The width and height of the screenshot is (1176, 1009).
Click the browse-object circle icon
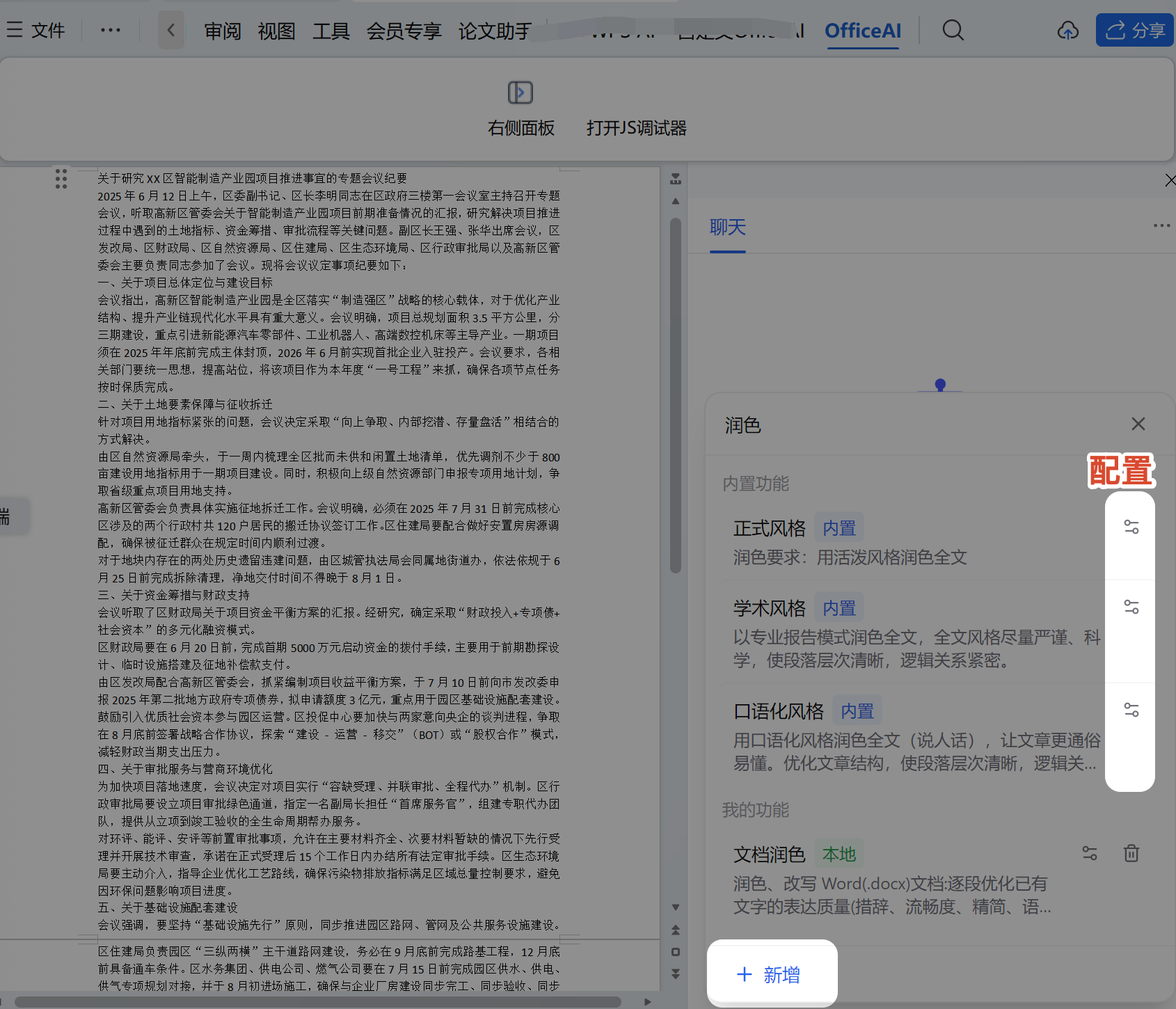click(675, 952)
